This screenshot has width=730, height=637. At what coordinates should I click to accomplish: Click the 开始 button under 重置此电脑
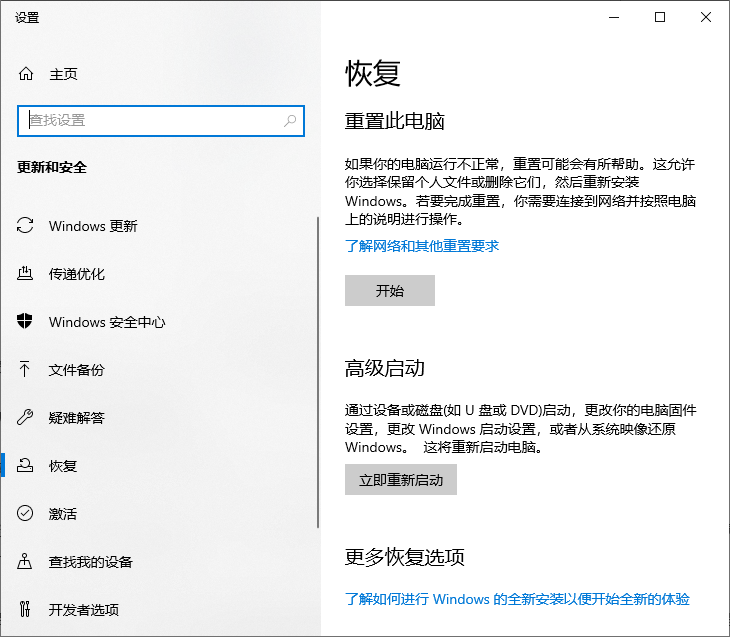pos(389,291)
